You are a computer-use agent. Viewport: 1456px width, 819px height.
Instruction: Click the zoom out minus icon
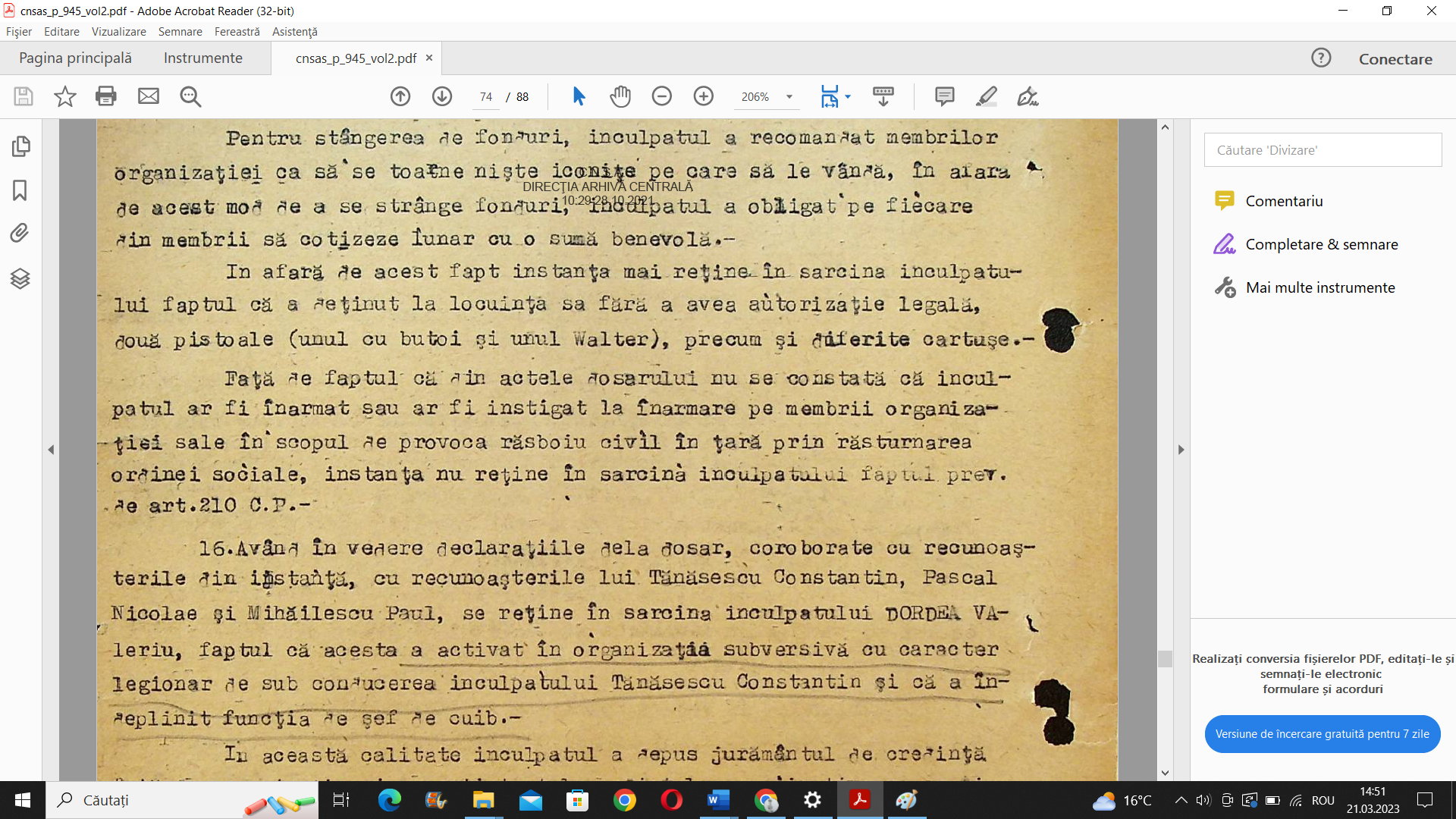pyautogui.click(x=662, y=96)
